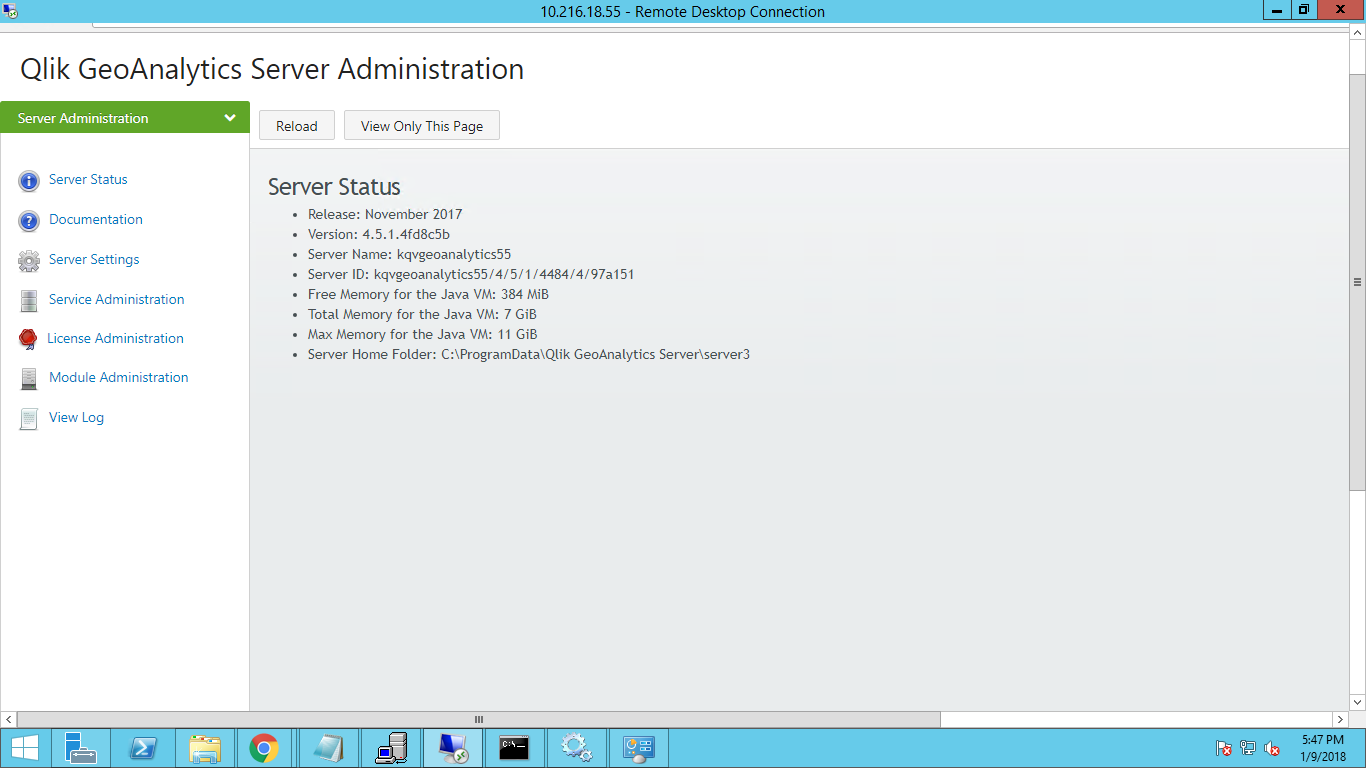Screen dimensions: 1366x768
Task: Open the License Administration link
Action: pos(115,338)
